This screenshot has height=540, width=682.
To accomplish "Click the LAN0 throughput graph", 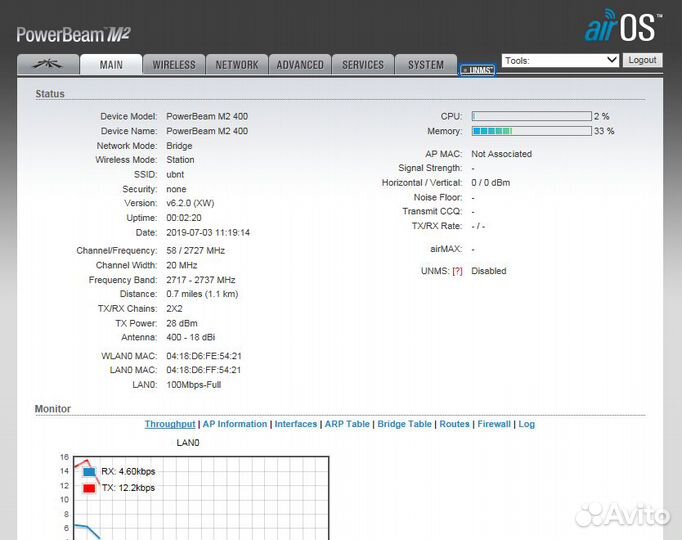I will click(201, 498).
